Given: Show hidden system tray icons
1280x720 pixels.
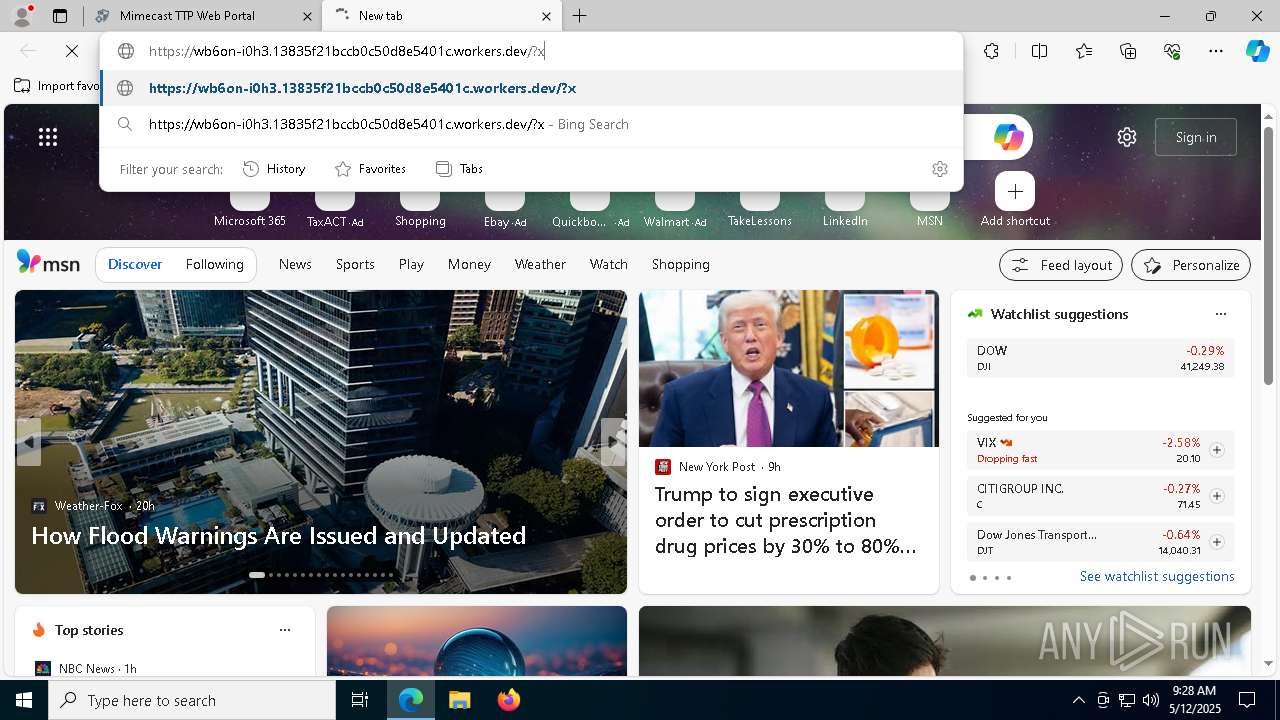Looking at the screenshot, I should [1078, 700].
